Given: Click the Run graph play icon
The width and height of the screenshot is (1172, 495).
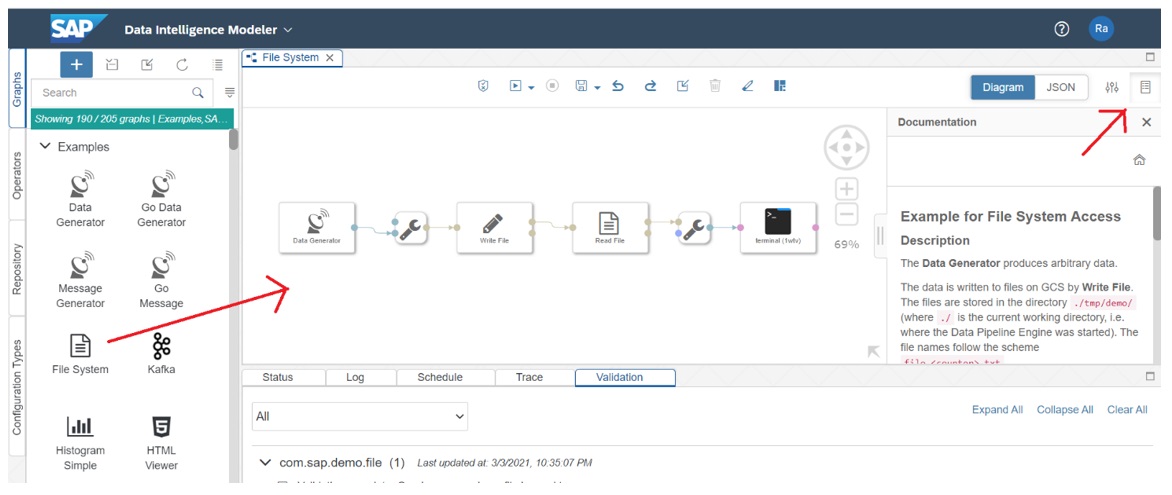Looking at the screenshot, I should (x=515, y=87).
